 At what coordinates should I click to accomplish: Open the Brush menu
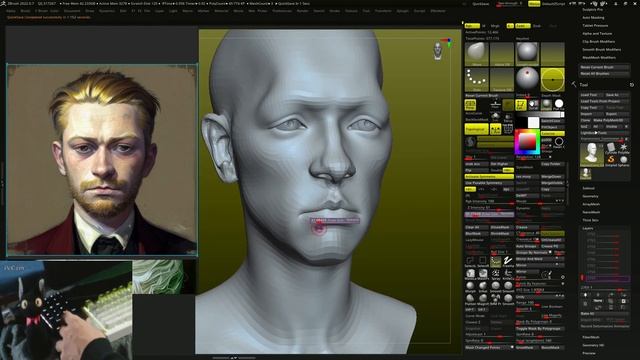point(25,11)
